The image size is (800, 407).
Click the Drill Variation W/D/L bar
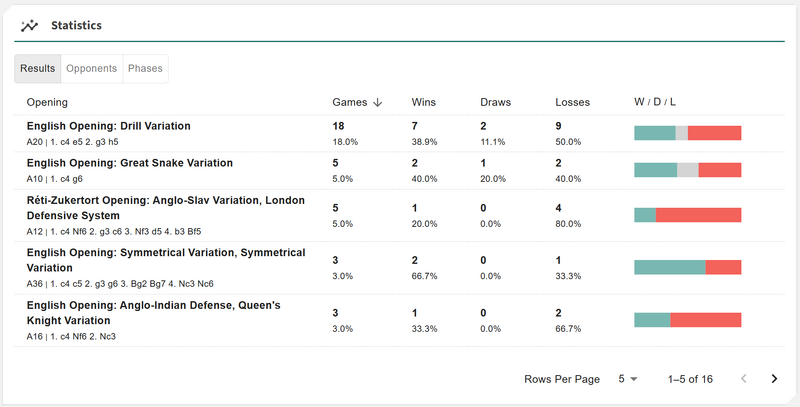pos(687,133)
